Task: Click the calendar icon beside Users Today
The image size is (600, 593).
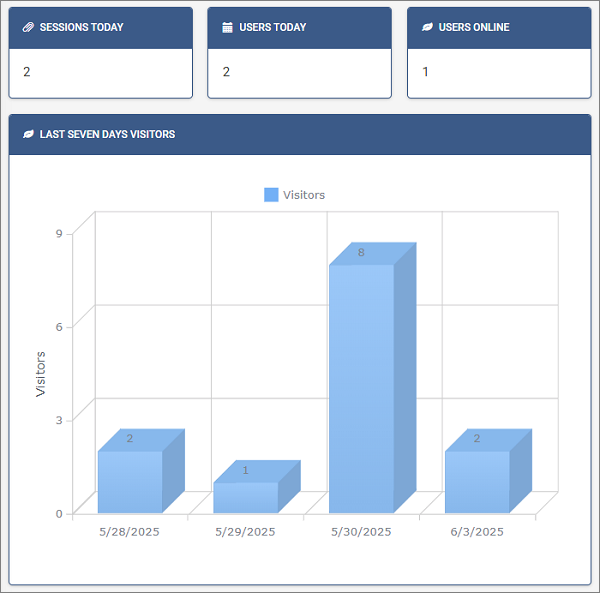Action: tap(227, 27)
